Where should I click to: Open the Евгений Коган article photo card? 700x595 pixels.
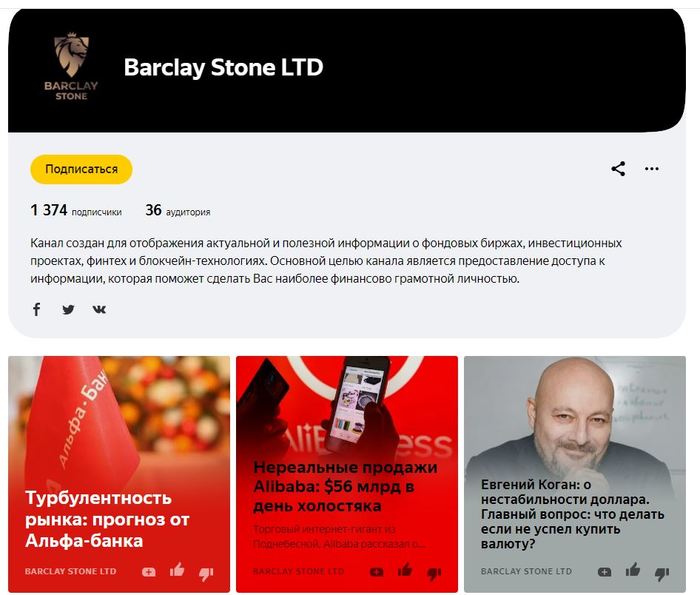click(575, 474)
